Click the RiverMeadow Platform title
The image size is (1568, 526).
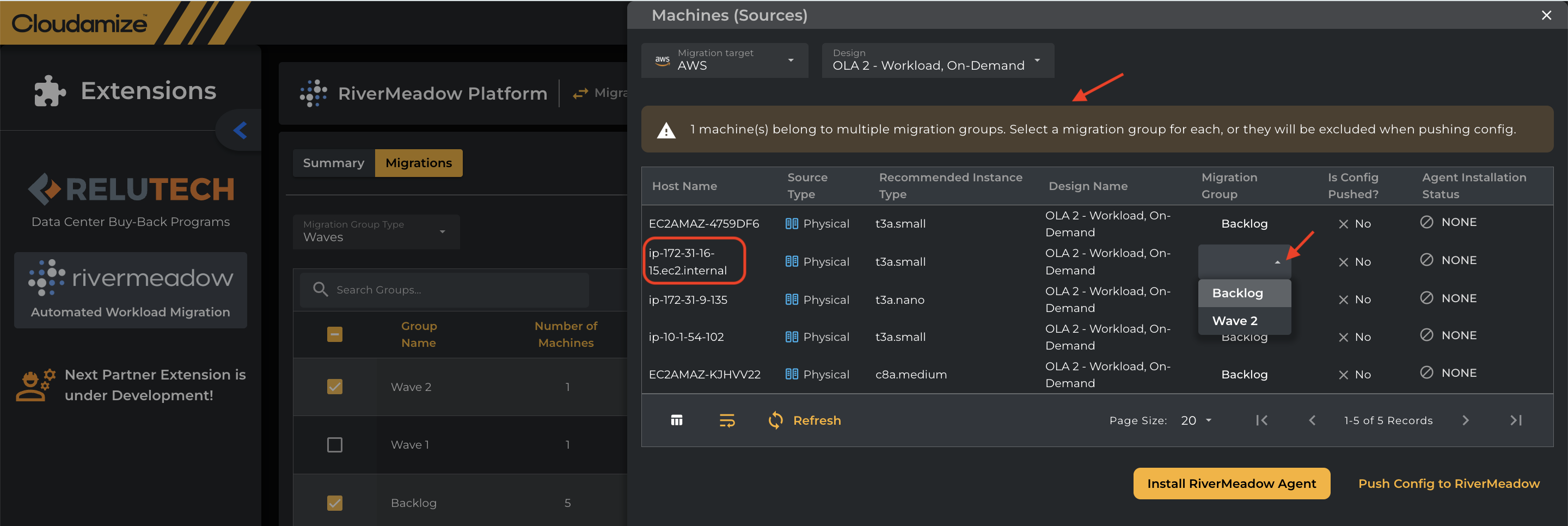443,93
